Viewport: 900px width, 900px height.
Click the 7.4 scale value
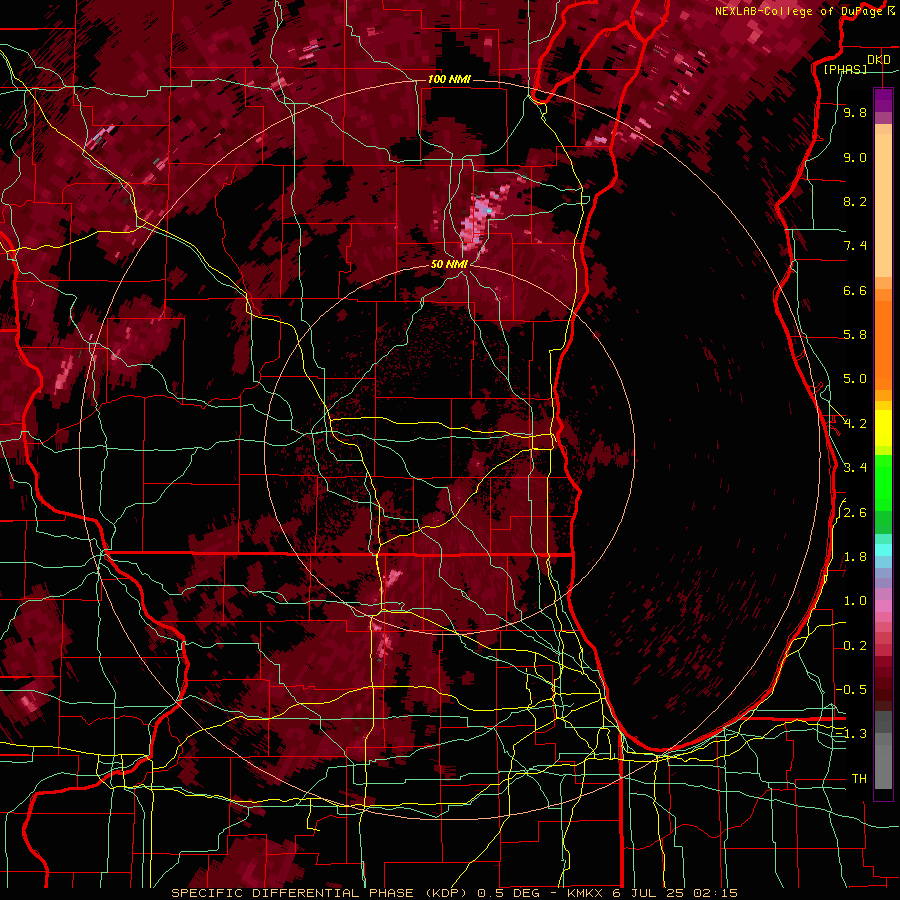(x=855, y=246)
